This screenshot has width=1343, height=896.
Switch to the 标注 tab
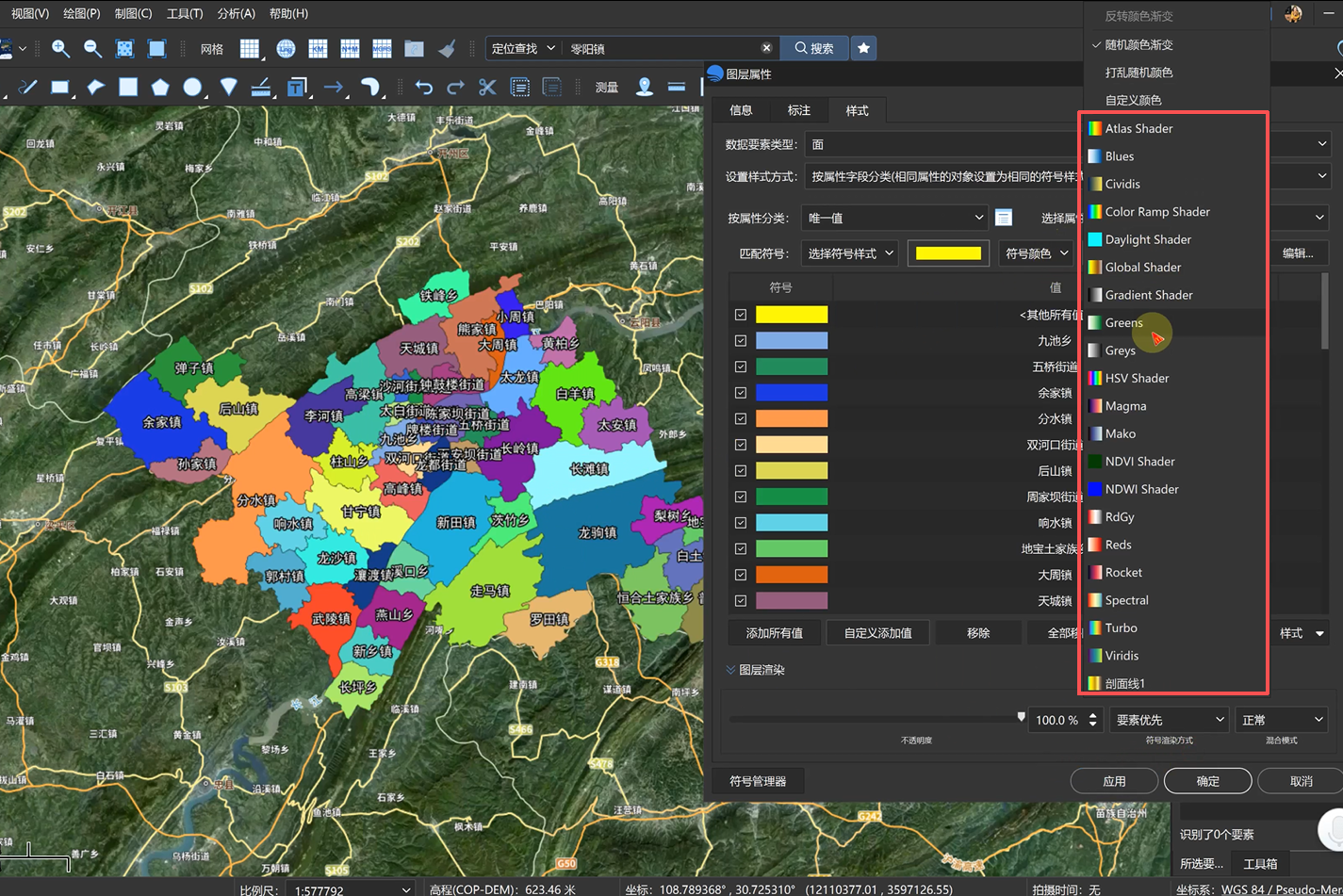point(799,110)
